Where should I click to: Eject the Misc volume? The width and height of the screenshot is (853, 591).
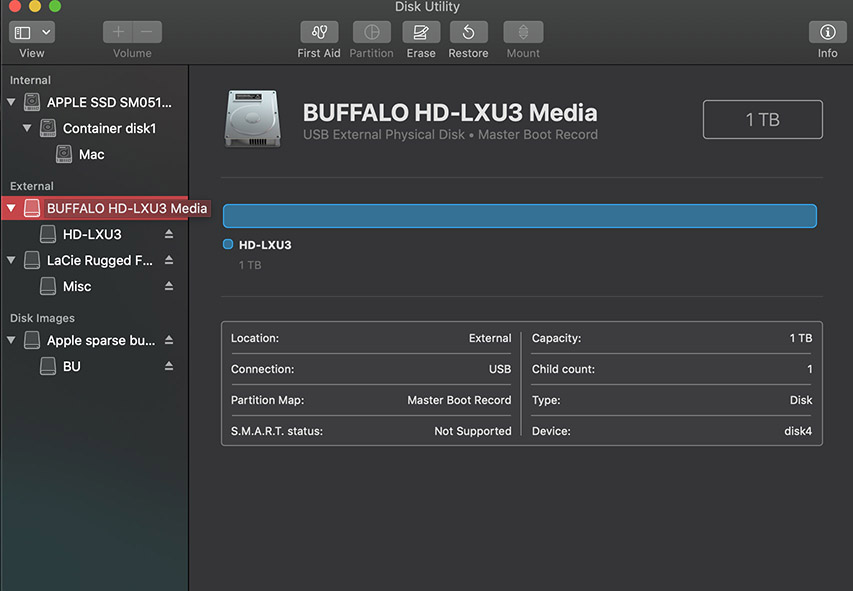pyautogui.click(x=169, y=286)
